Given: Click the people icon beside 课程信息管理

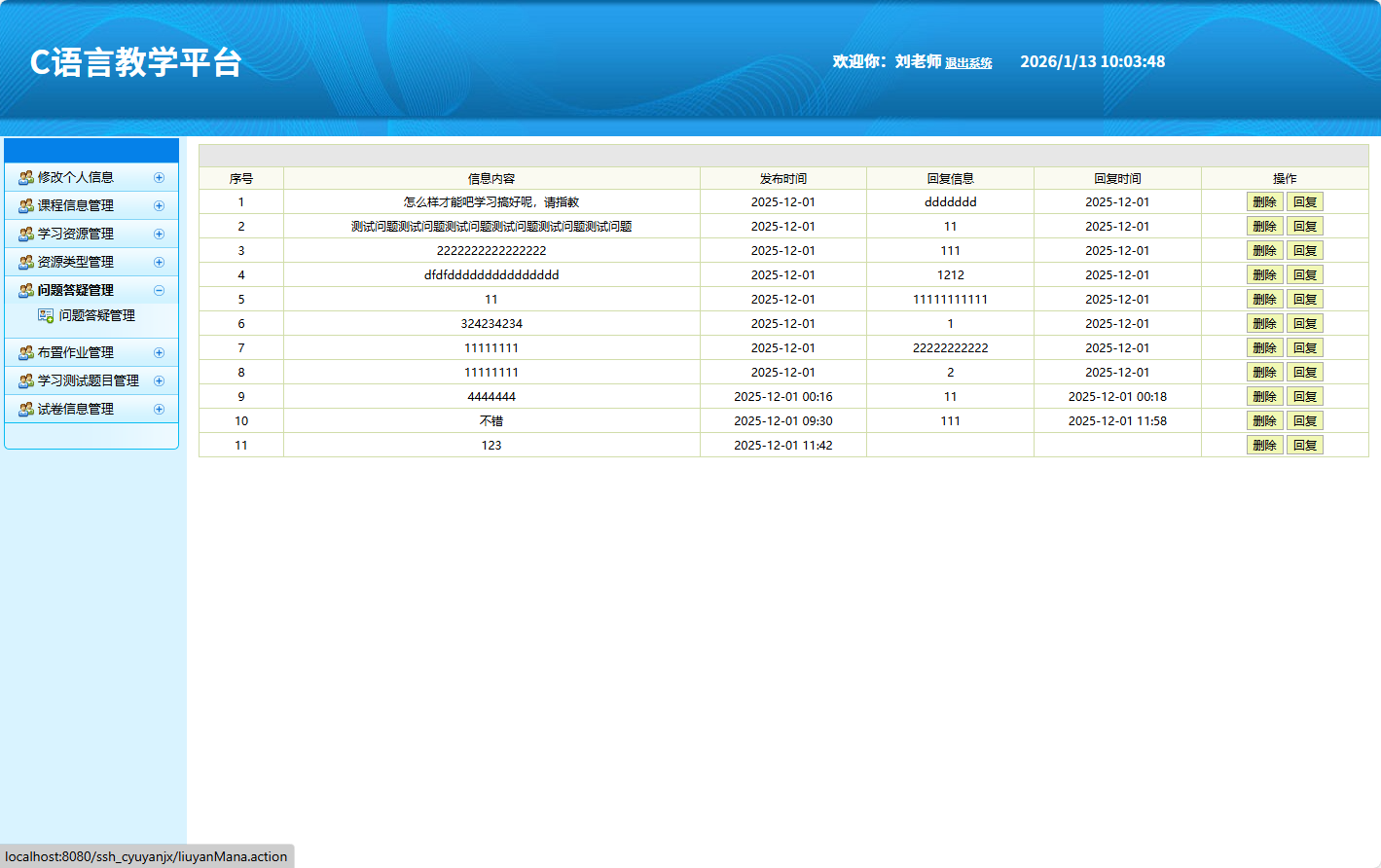Looking at the screenshot, I should 26,206.
